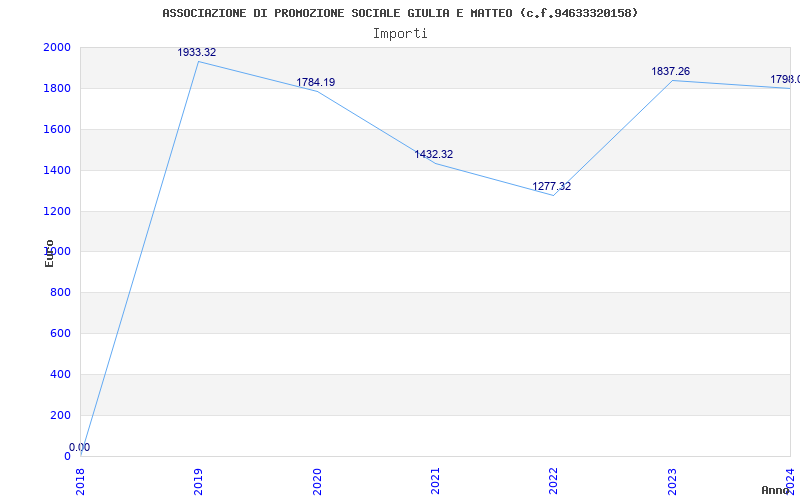800x500 pixels.
Task: Click the 0.00 data label at 2018
Action: tap(80, 447)
